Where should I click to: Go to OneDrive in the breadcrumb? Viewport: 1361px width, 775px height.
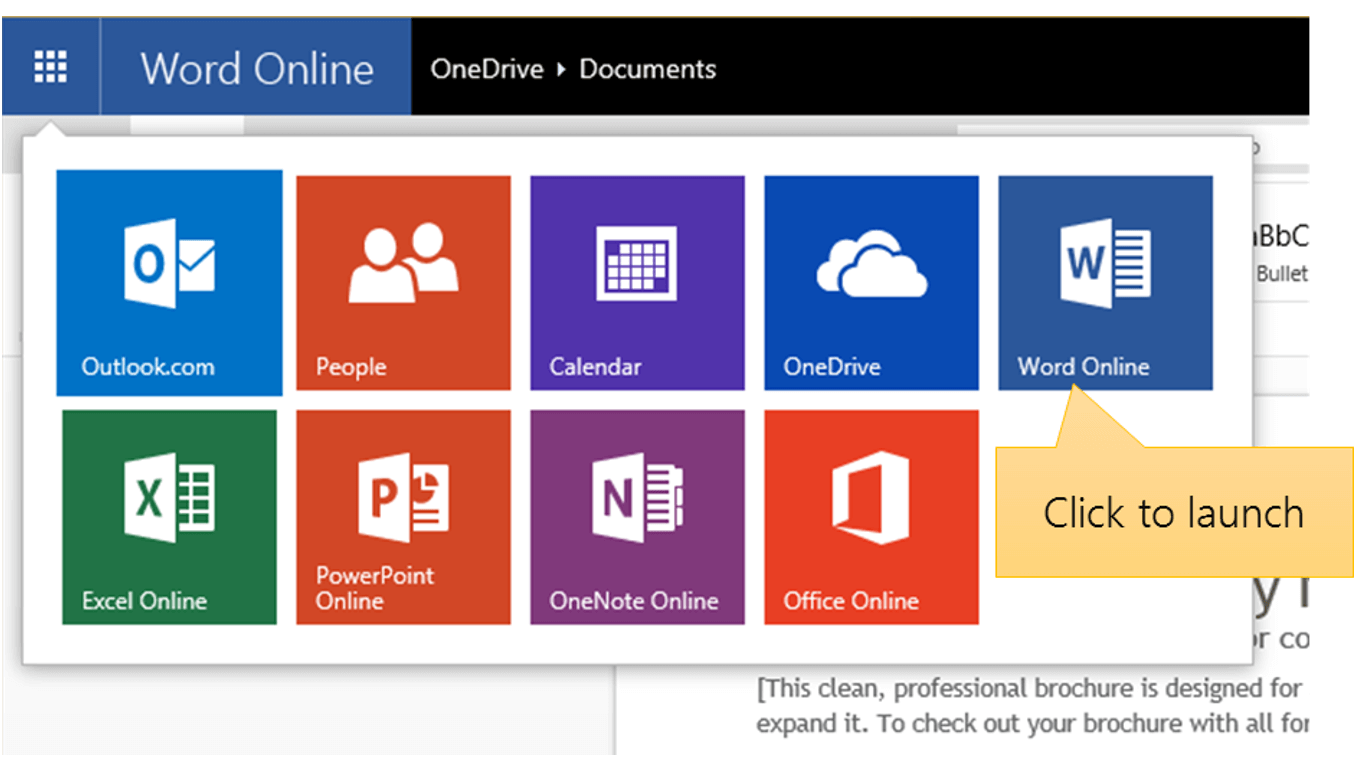point(487,69)
